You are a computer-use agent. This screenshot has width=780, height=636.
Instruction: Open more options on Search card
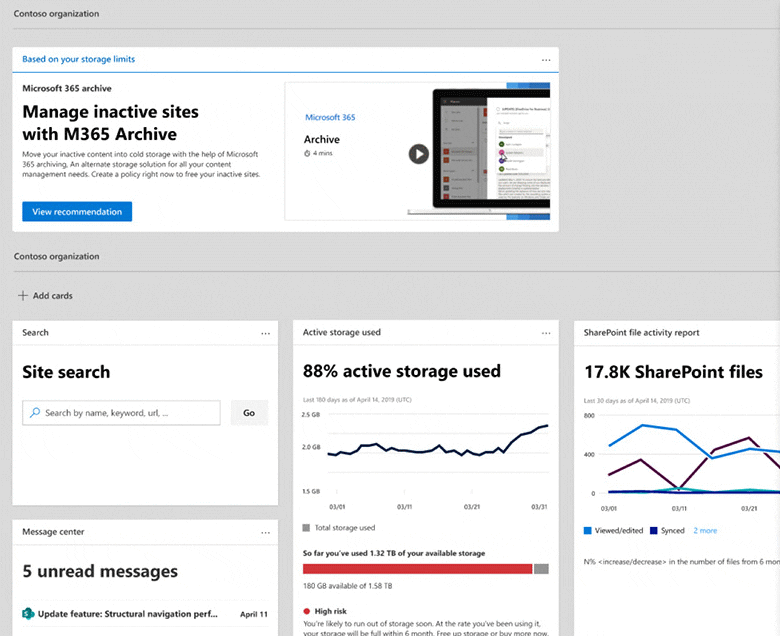(x=266, y=334)
